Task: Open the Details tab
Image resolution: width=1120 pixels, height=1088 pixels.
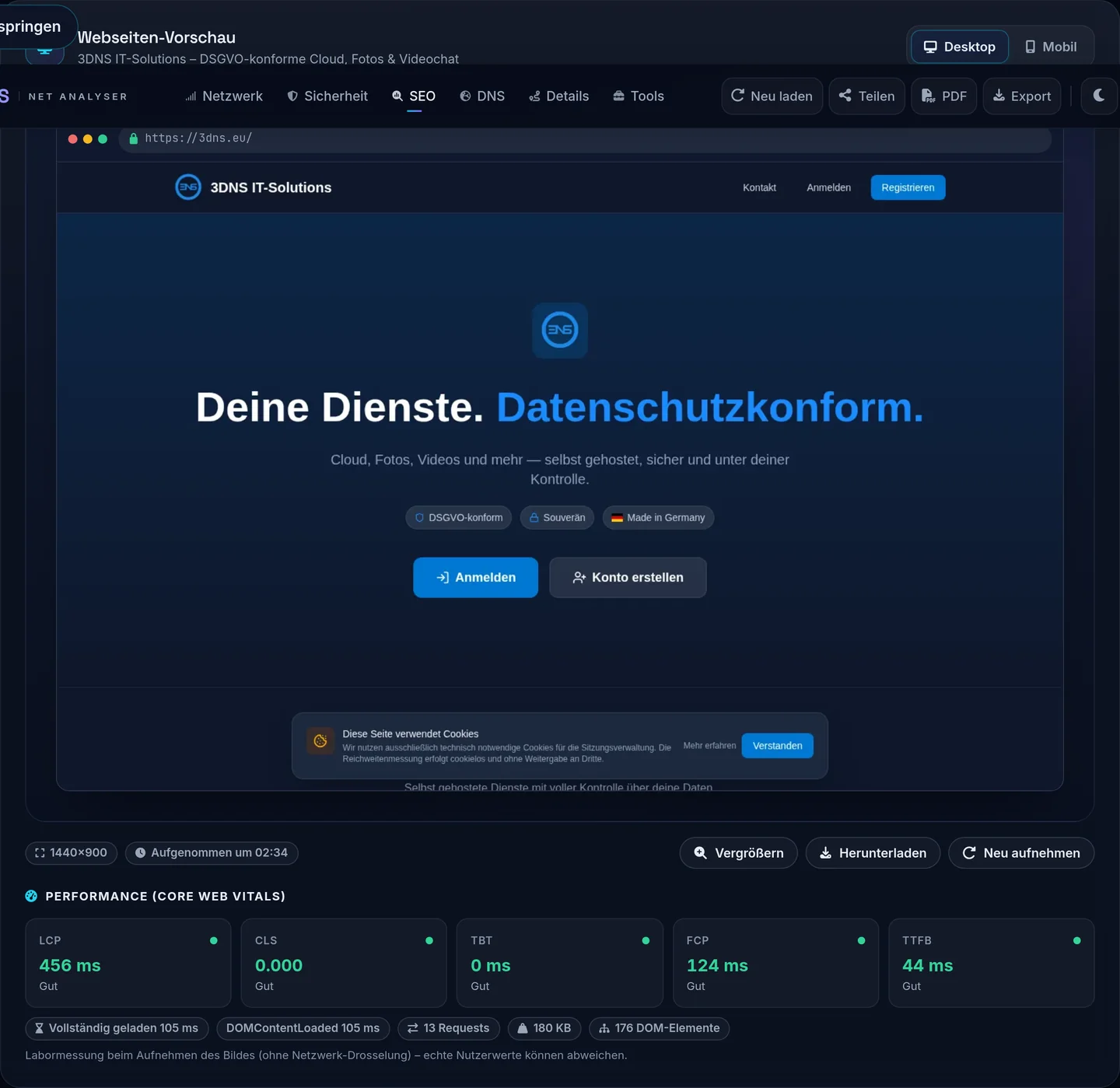Action: pyautogui.click(x=559, y=96)
